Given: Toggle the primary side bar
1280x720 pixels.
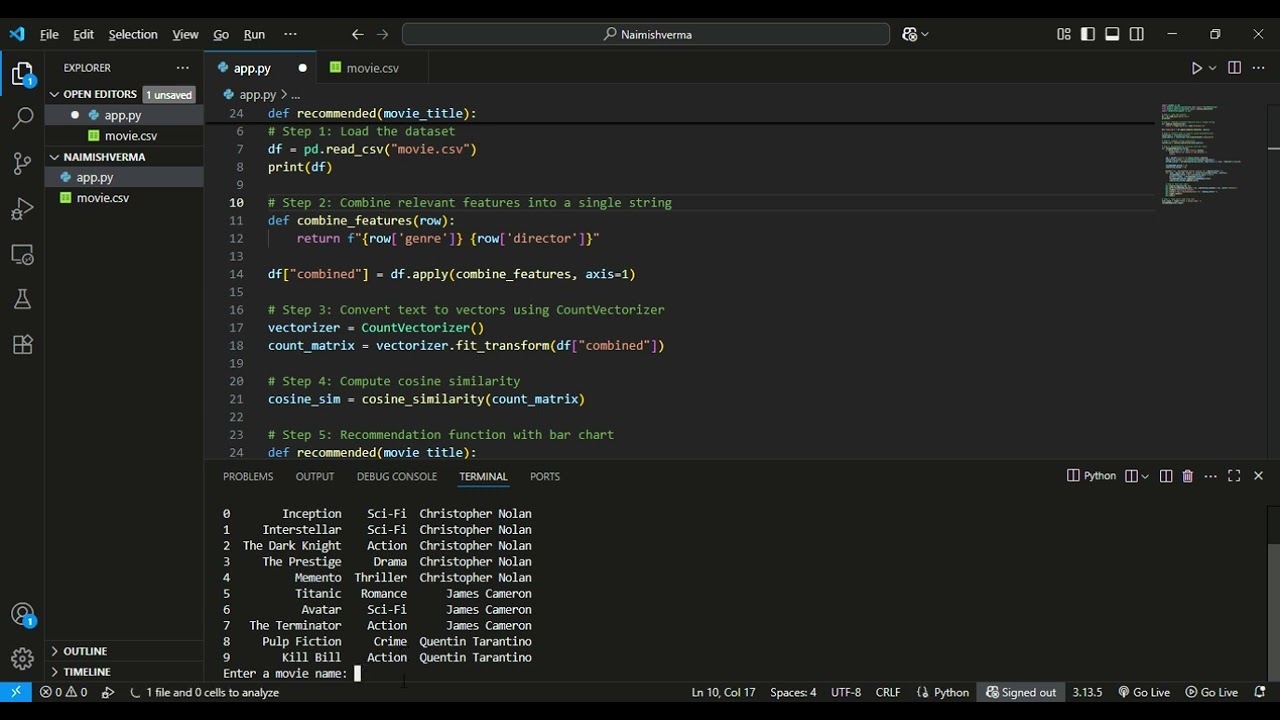Looking at the screenshot, I should pos(1088,34).
